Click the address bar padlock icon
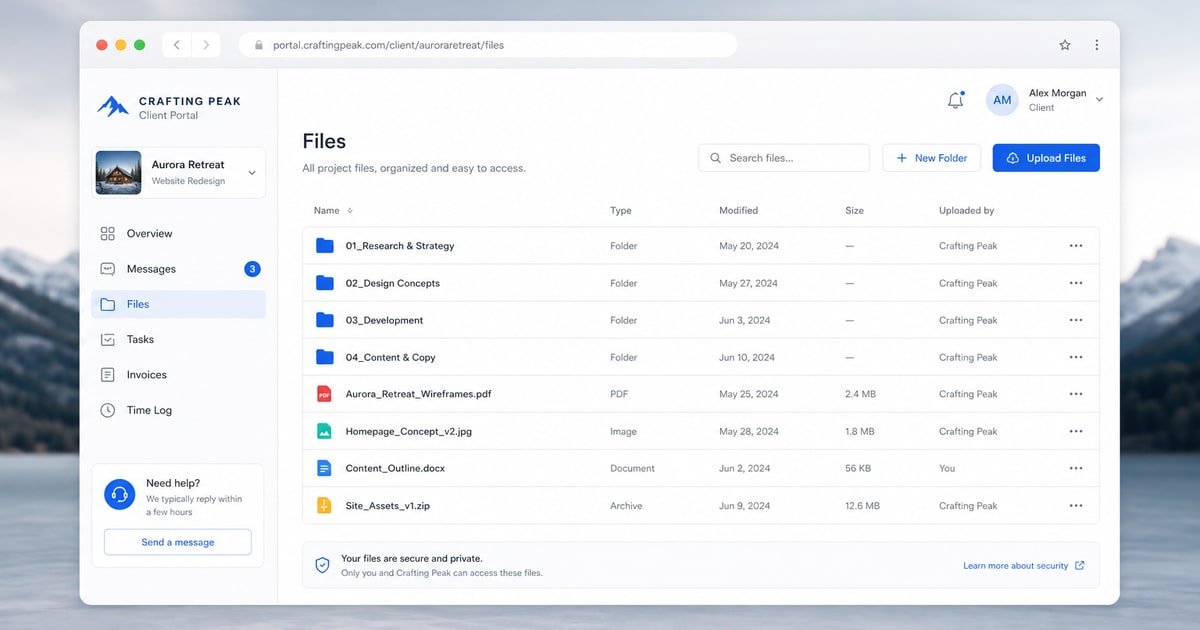This screenshot has width=1200, height=630. [x=258, y=45]
